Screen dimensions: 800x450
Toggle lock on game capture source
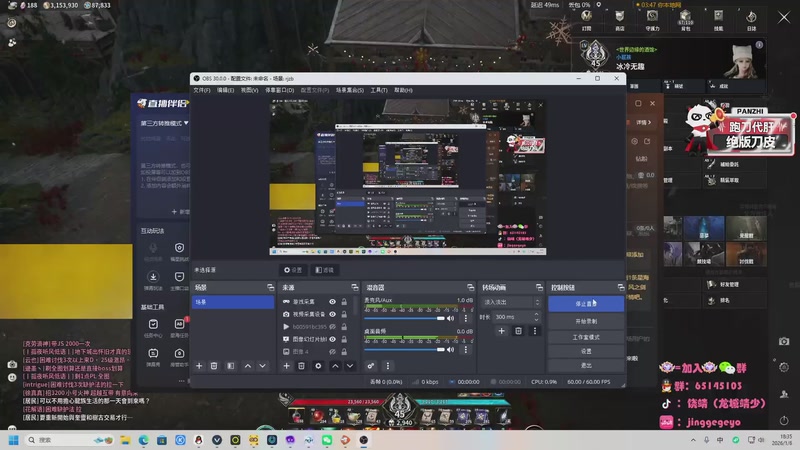click(344, 302)
